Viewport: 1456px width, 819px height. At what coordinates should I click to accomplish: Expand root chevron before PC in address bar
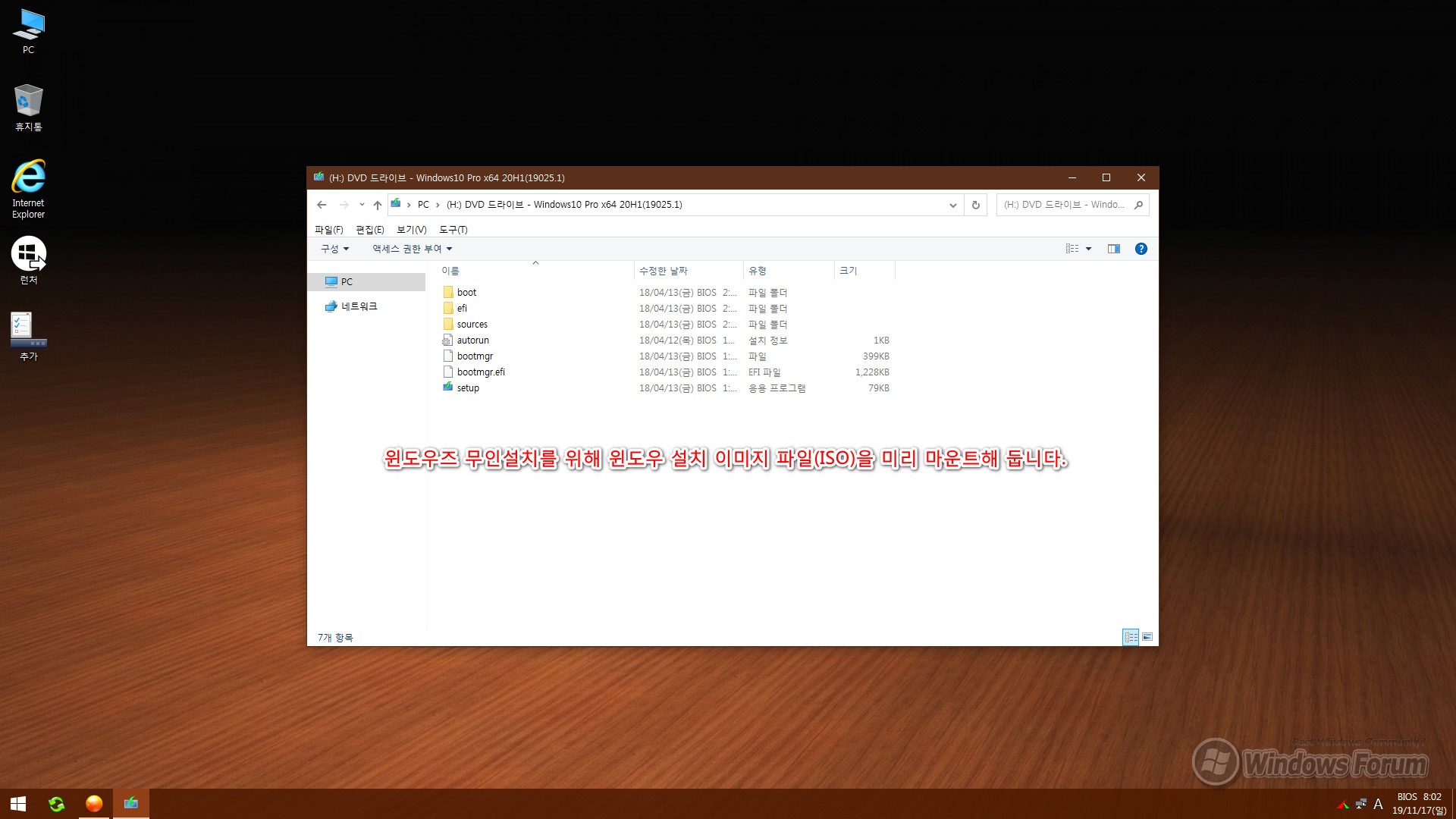point(409,205)
